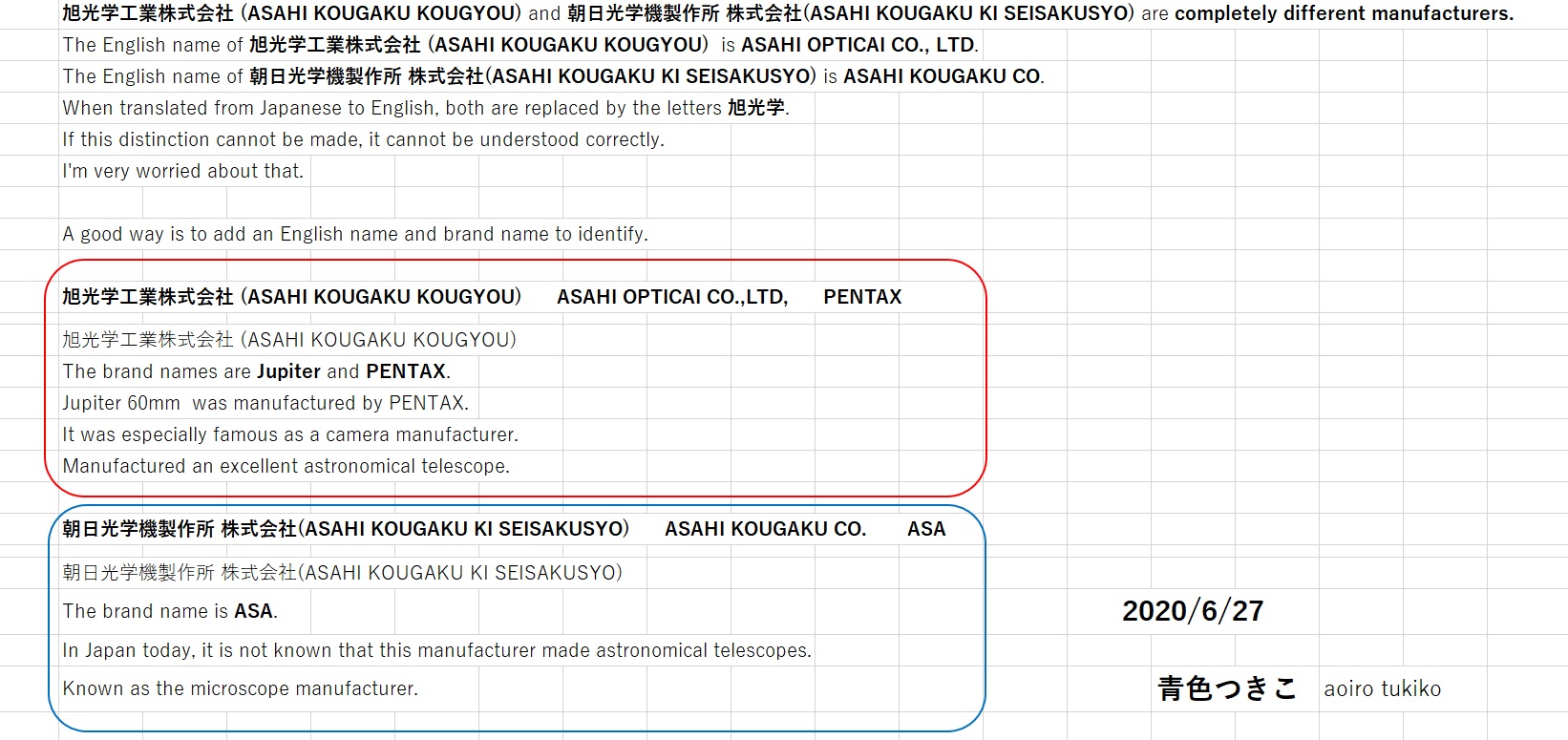1568x740 pixels.
Task: Select "The brand name is ASA" cell
Action: click(x=170, y=611)
